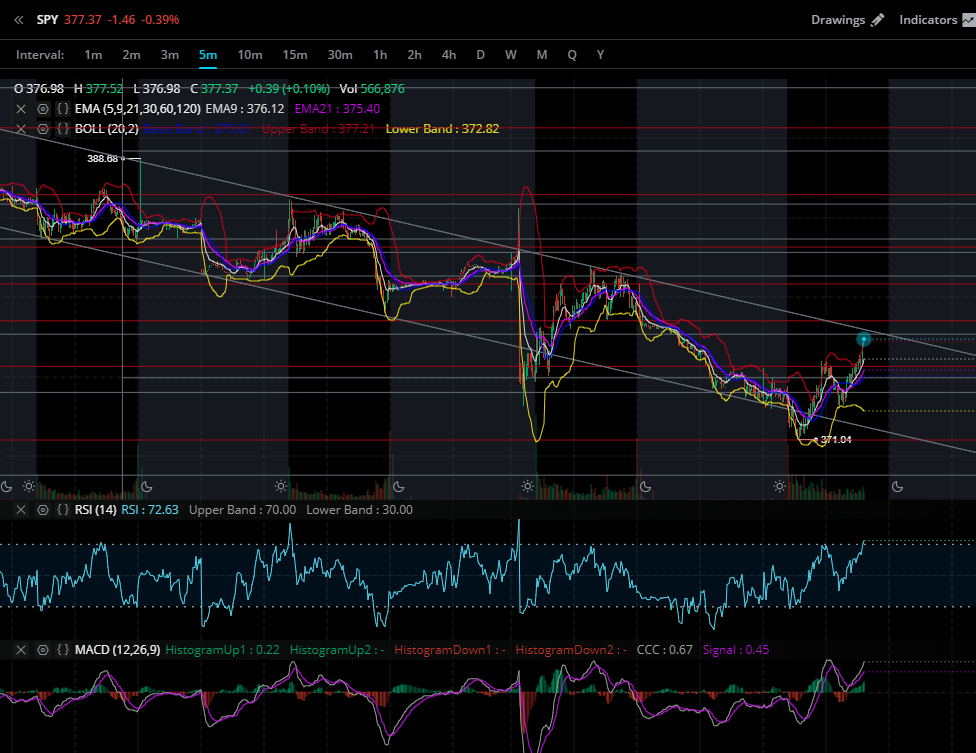Image resolution: width=976 pixels, height=753 pixels.
Task: Click the Indicators label
Action: [928, 20]
